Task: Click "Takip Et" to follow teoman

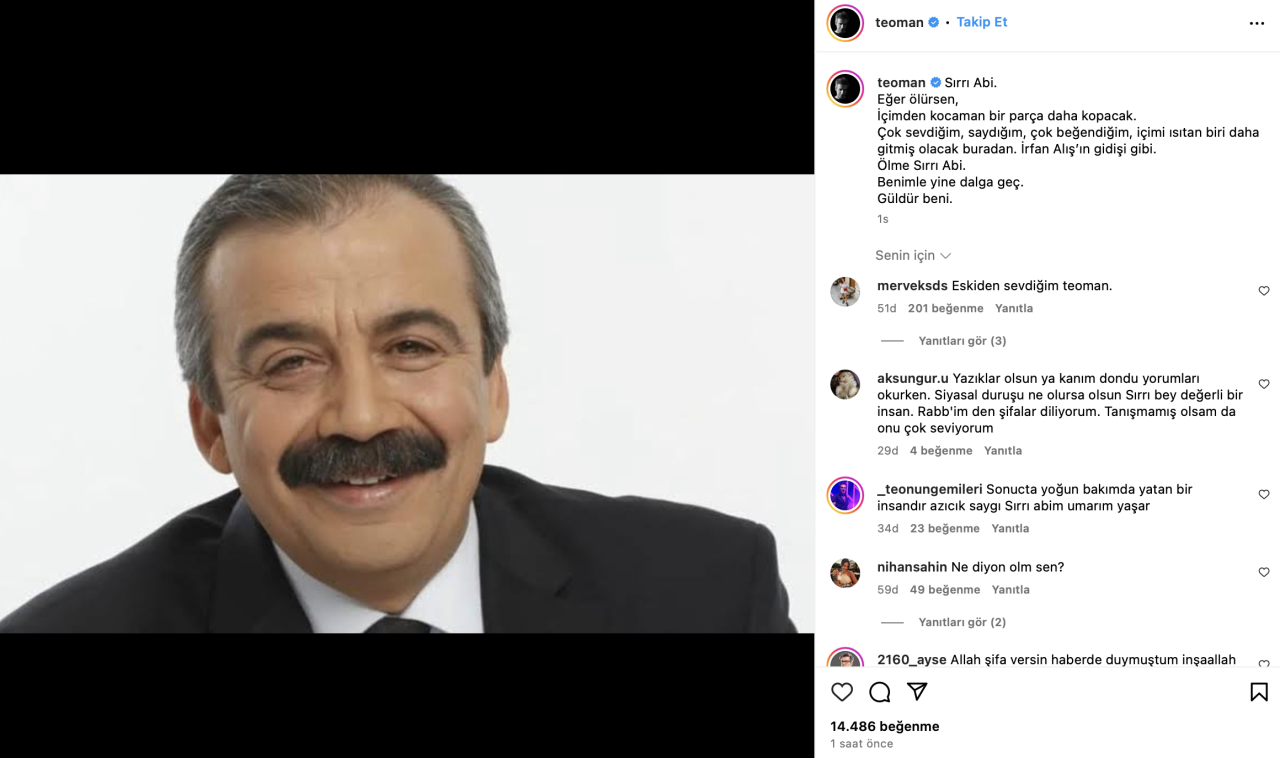Action: pos(982,22)
